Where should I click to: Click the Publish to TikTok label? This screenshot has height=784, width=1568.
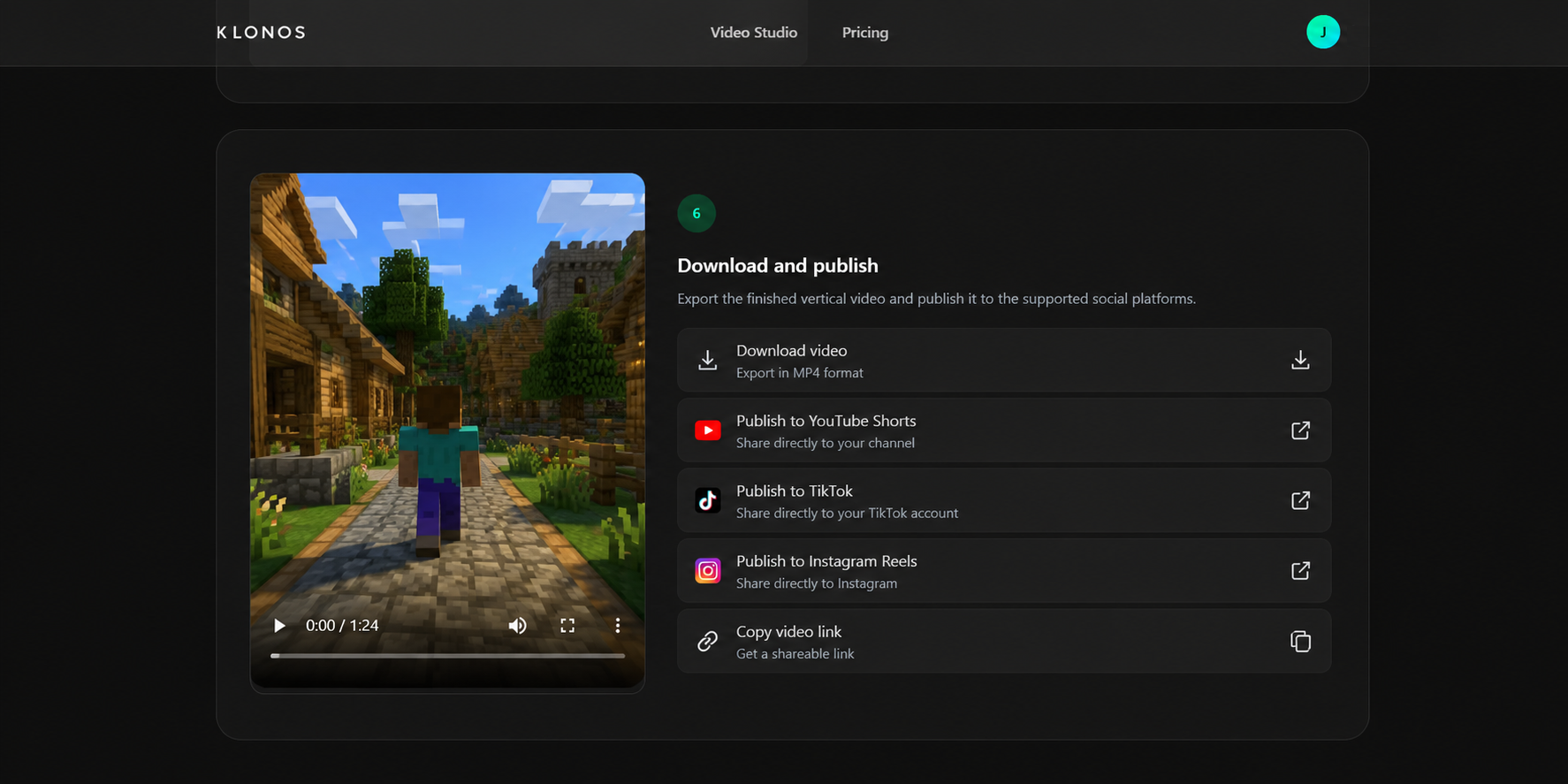coord(794,491)
